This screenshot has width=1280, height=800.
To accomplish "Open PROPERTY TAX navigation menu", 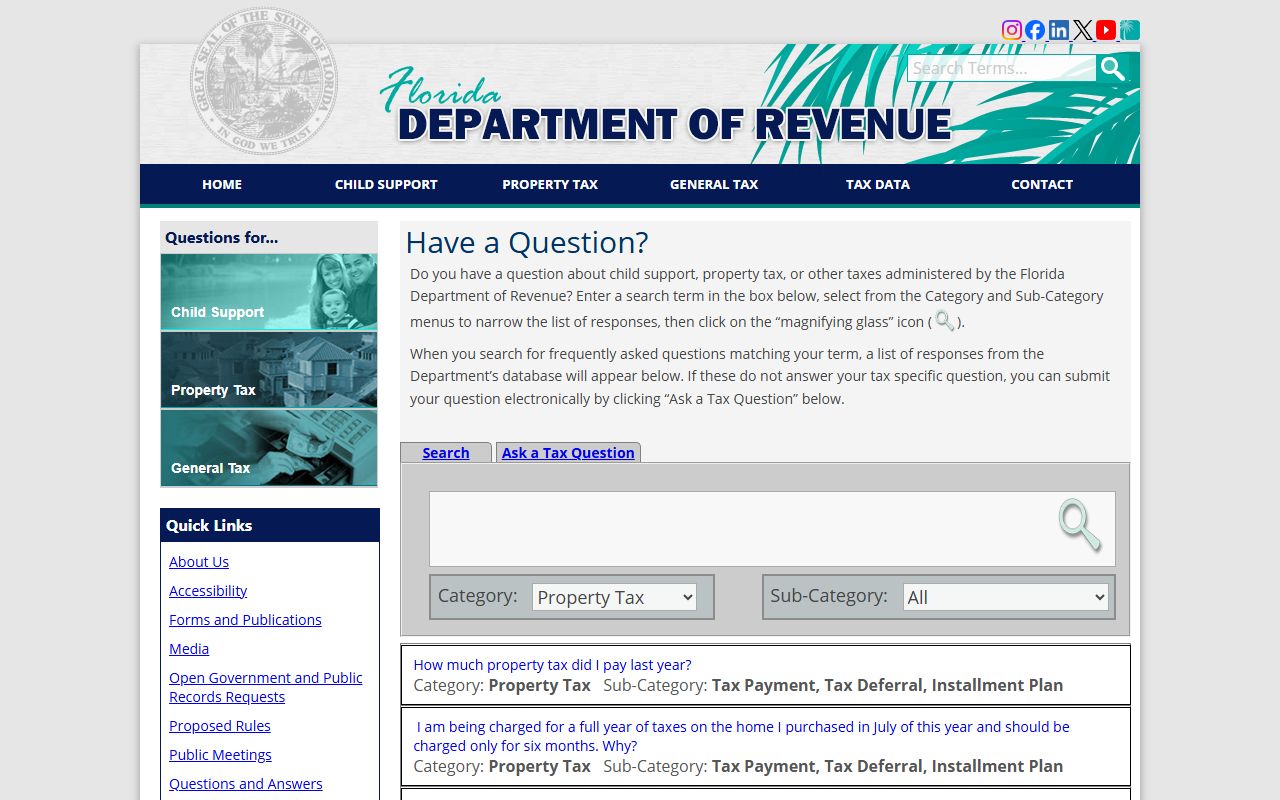I will pyautogui.click(x=550, y=184).
